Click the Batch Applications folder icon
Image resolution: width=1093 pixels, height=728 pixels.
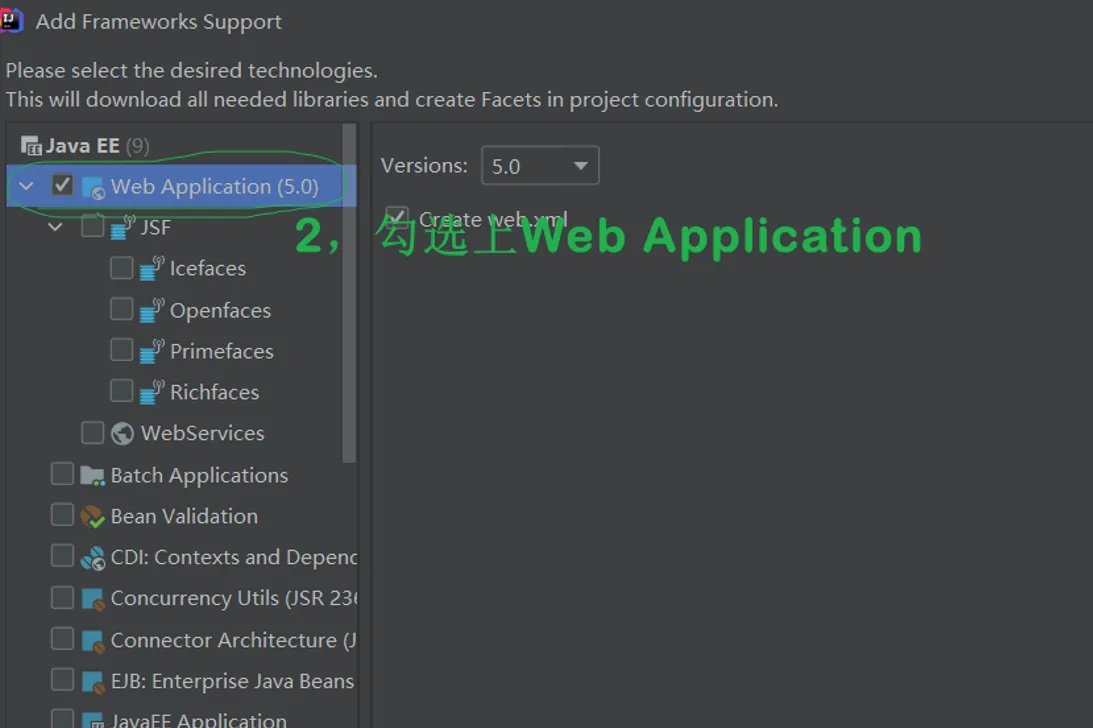[93, 476]
